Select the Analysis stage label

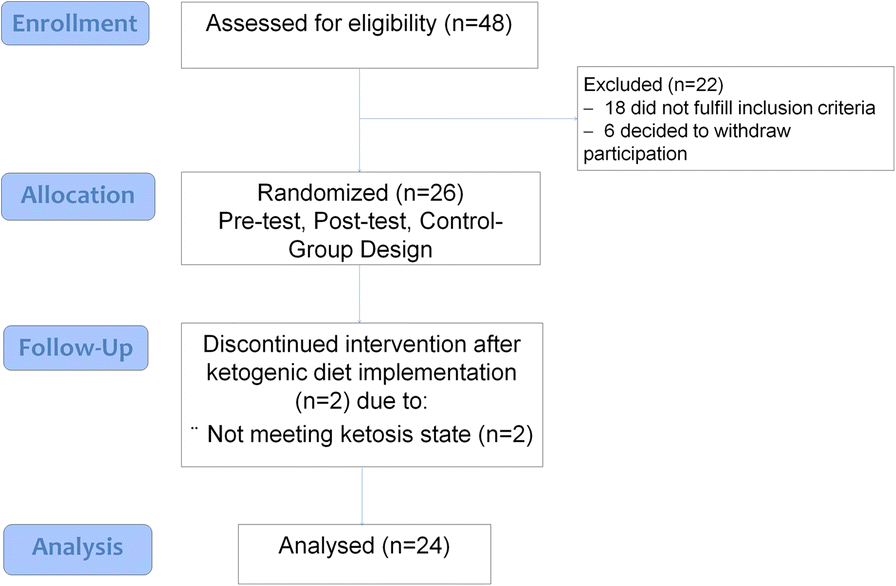77,547
